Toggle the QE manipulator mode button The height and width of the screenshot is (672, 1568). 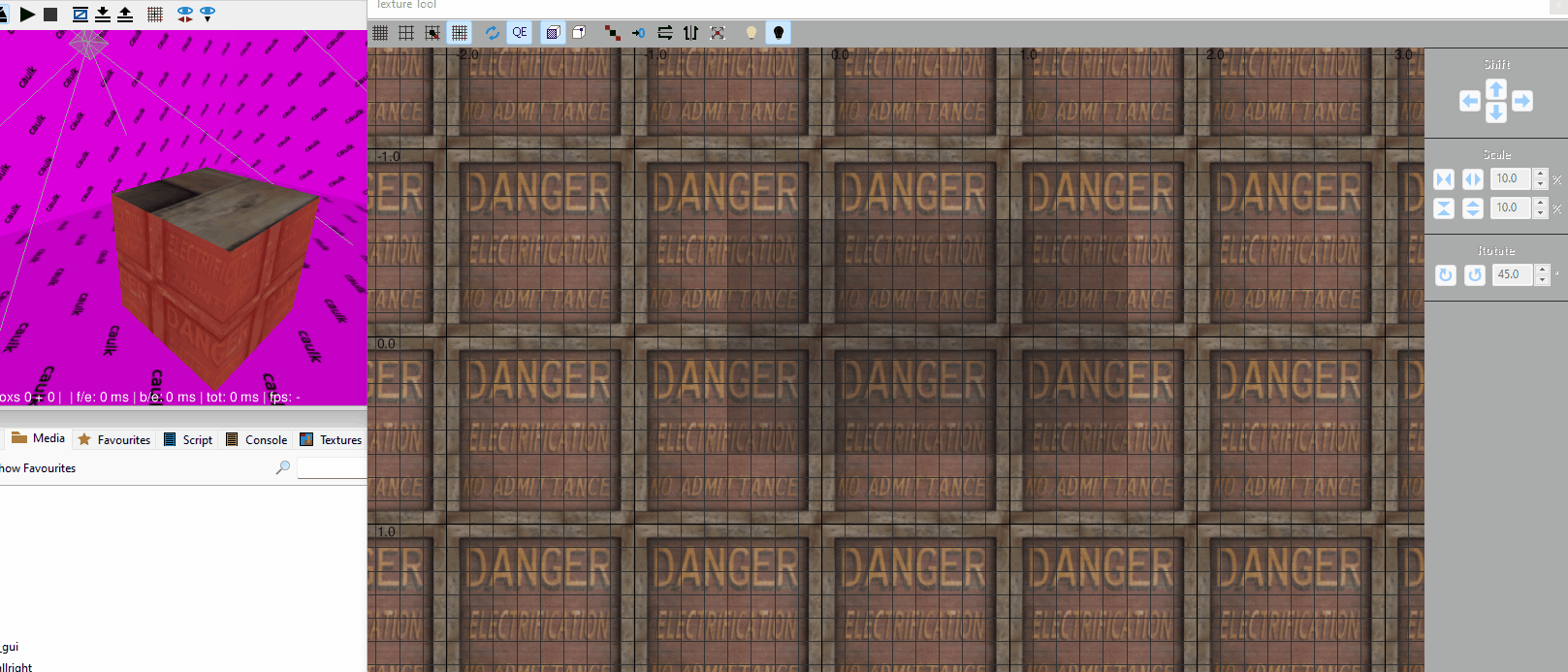(x=520, y=33)
